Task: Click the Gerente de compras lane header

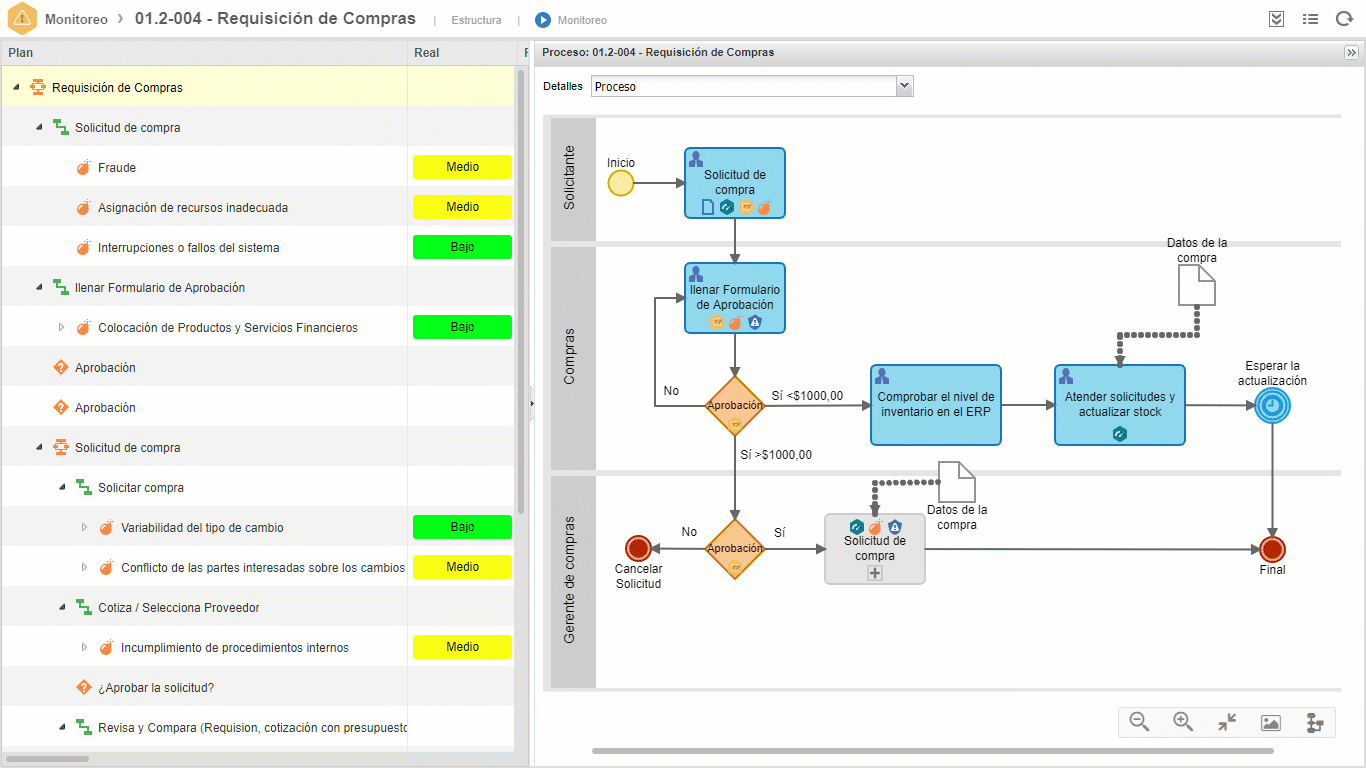Action: click(571, 580)
